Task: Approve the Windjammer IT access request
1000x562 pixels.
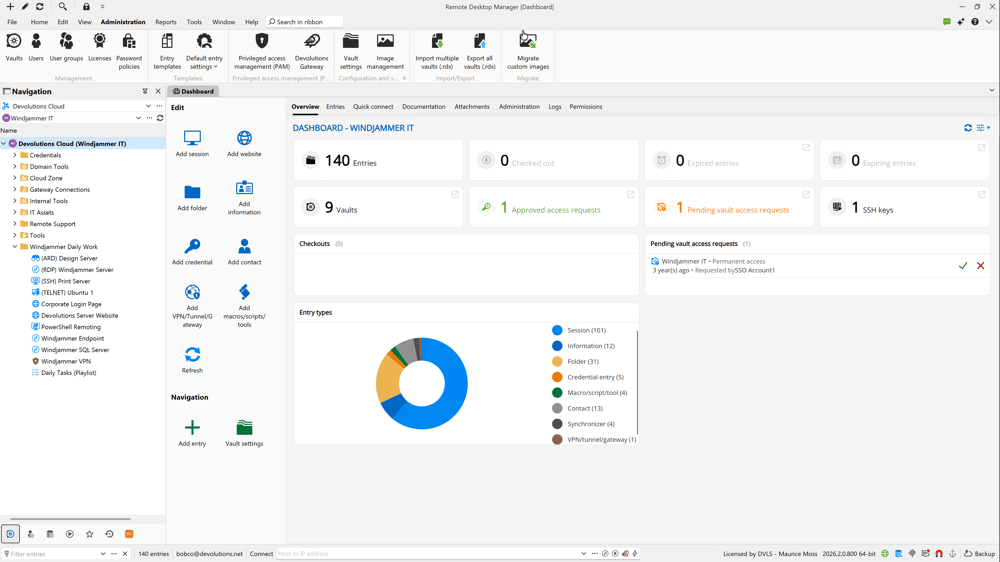Action: (x=963, y=266)
